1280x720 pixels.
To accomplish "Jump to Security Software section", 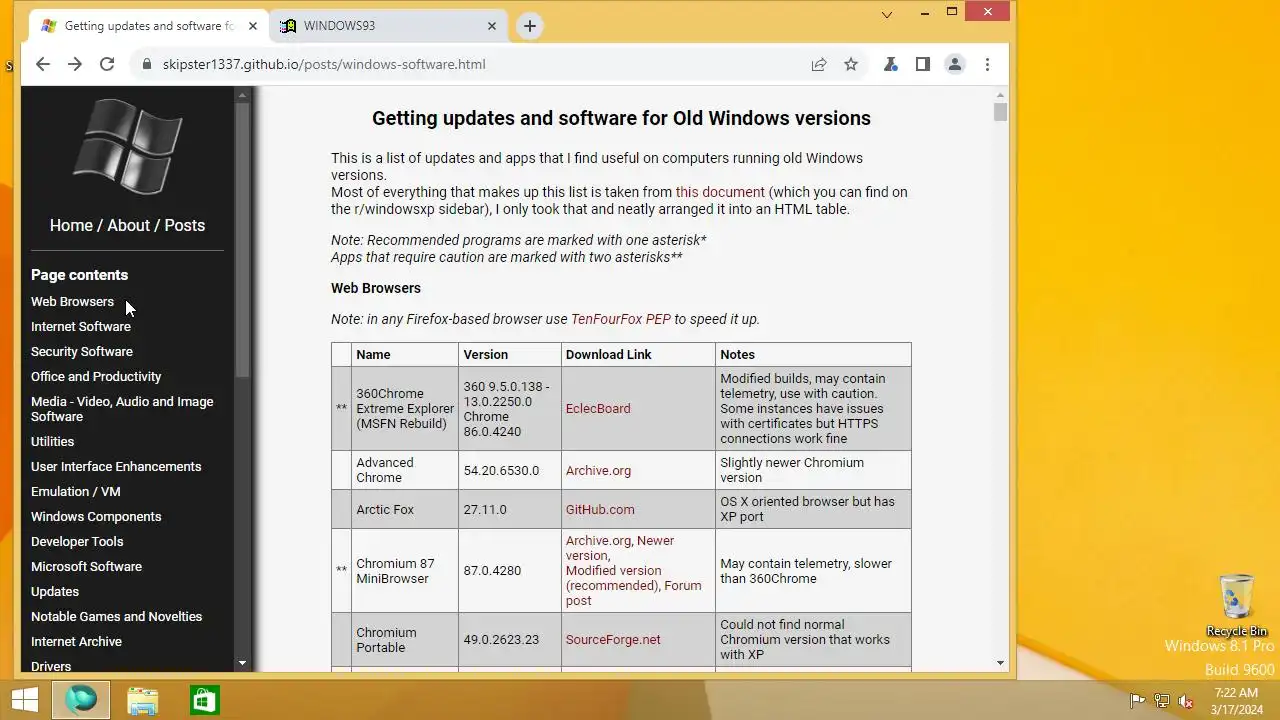I will (82, 351).
